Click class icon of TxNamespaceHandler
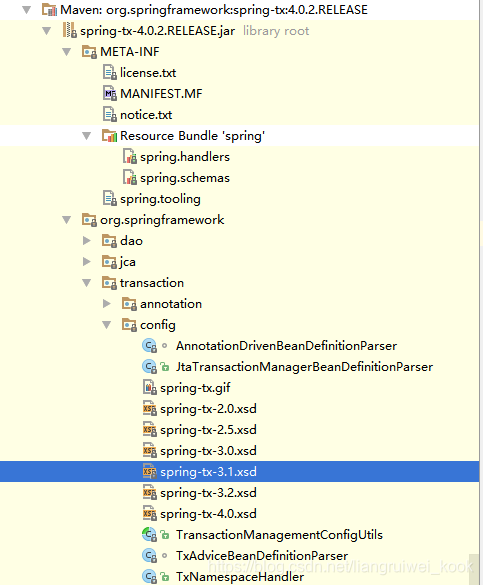The image size is (483, 585). 150,576
